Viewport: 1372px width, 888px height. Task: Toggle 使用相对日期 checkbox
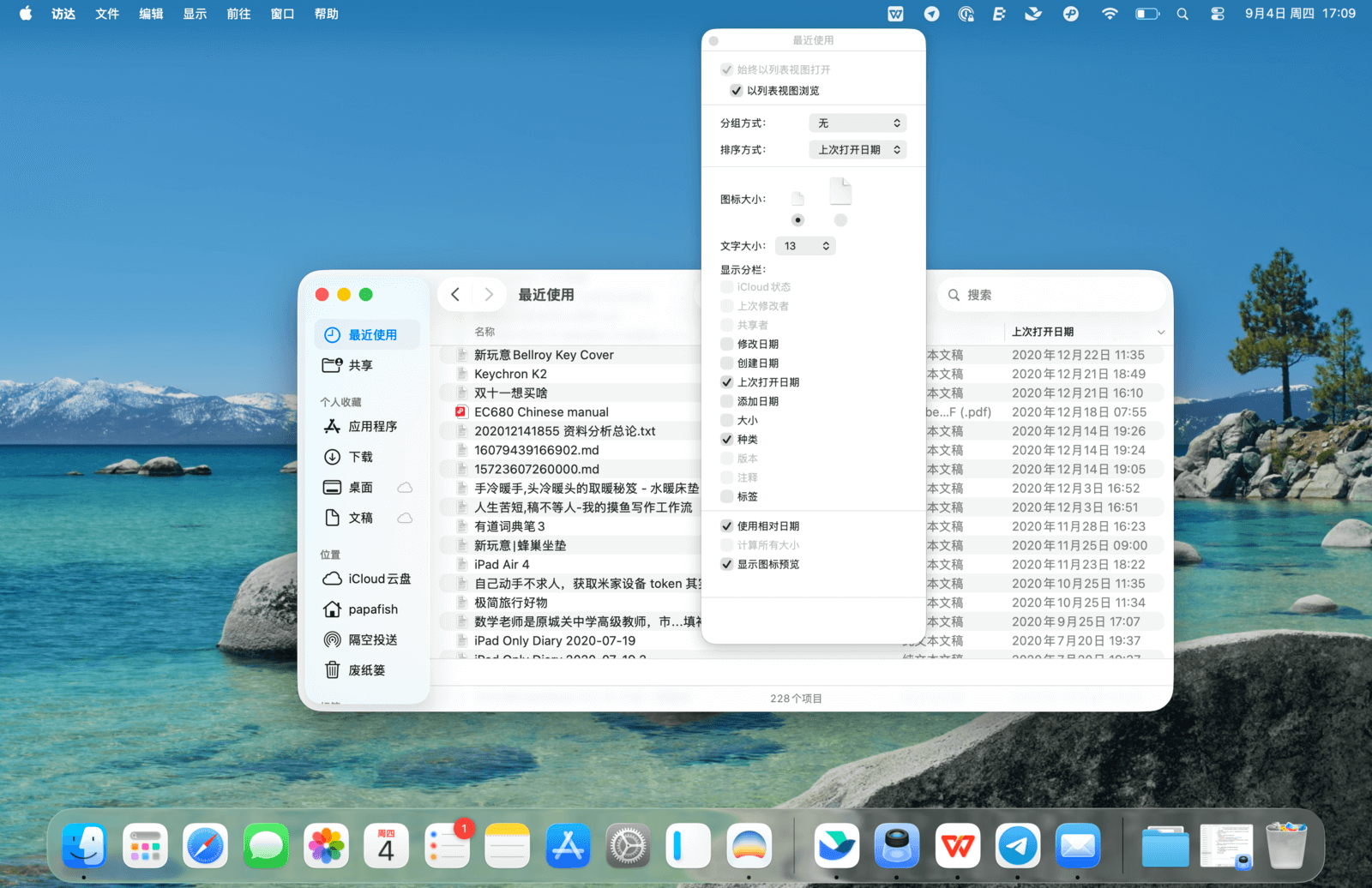click(x=727, y=526)
